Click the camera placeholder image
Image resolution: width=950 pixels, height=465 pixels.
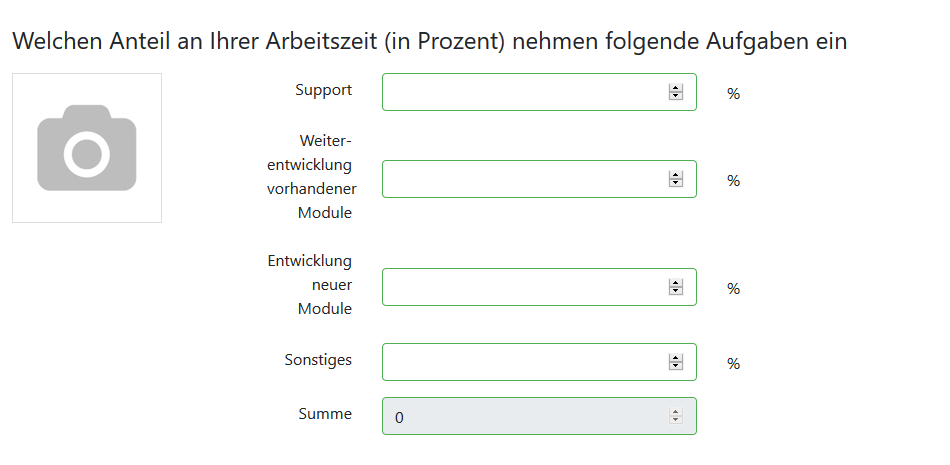click(87, 148)
